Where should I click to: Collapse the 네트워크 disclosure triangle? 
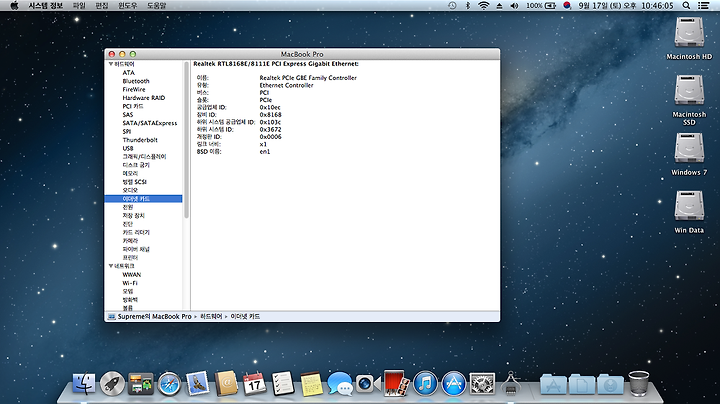pos(111,266)
